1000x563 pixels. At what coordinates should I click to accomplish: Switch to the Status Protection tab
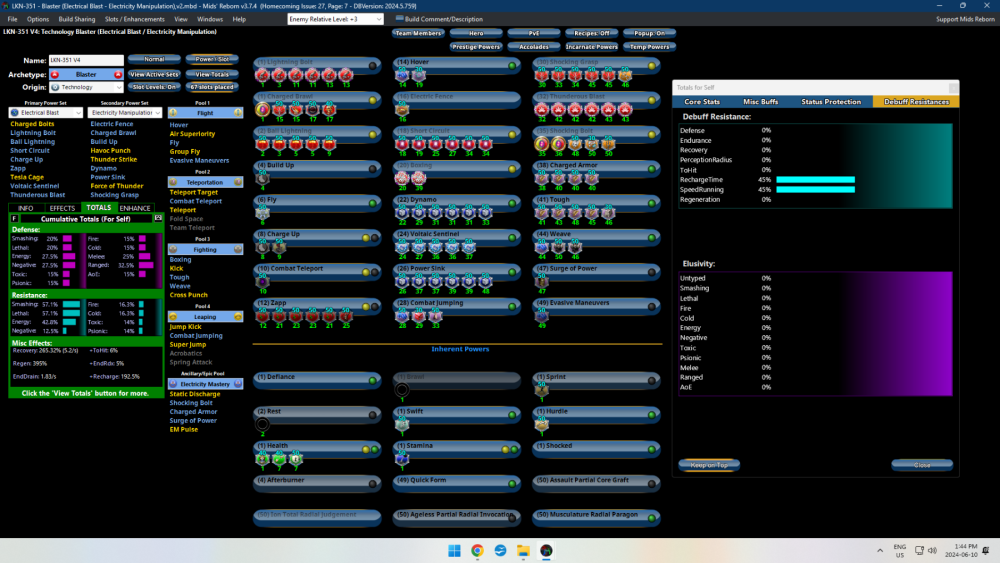(831, 102)
